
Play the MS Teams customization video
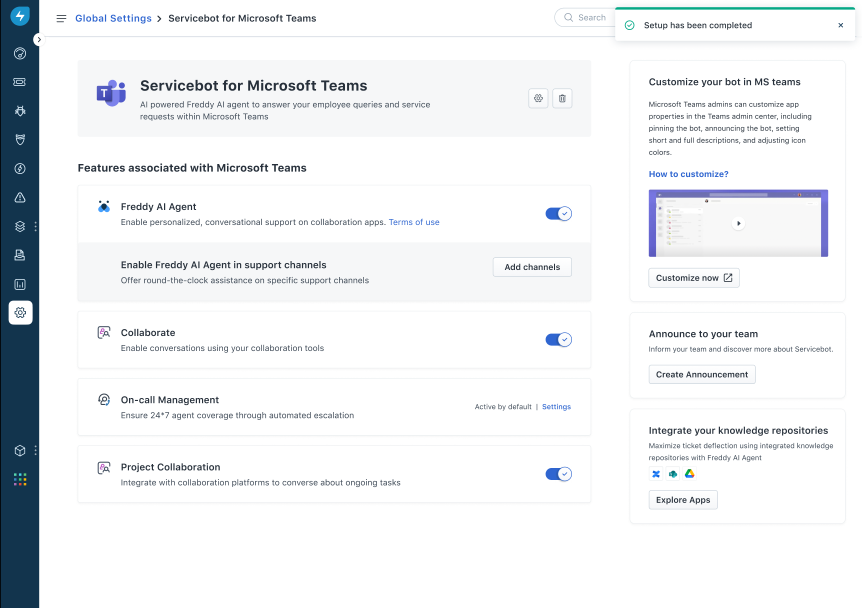coord(738,223)
